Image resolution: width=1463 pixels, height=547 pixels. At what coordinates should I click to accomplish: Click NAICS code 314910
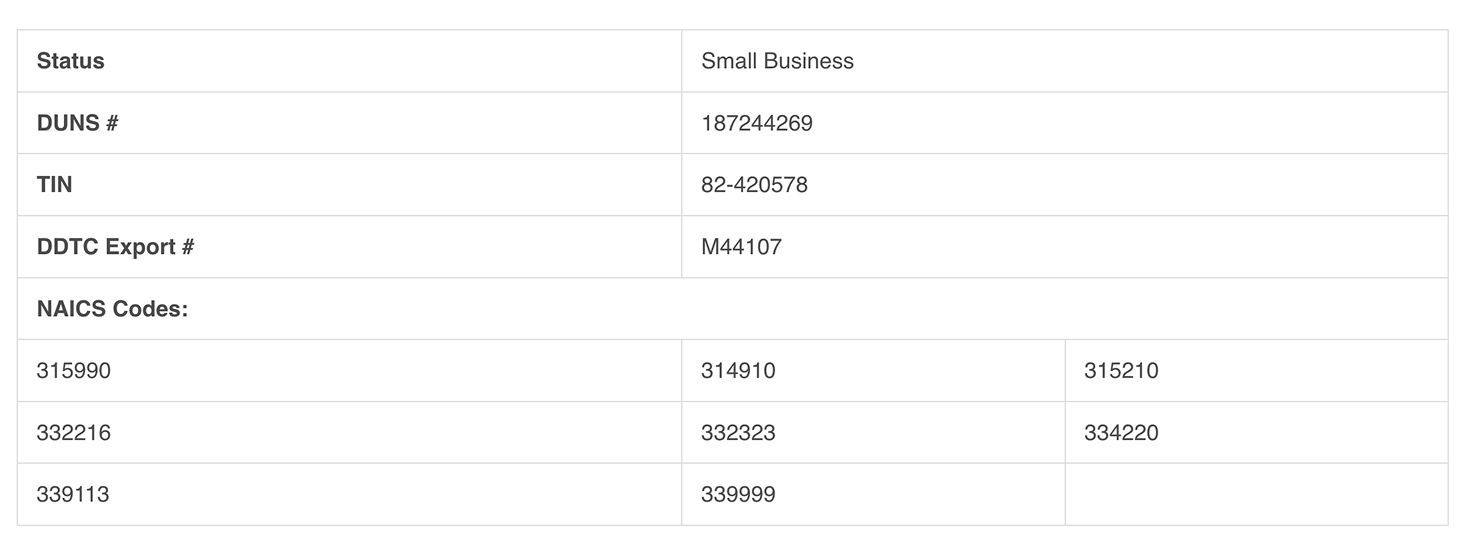click(738, 371)
